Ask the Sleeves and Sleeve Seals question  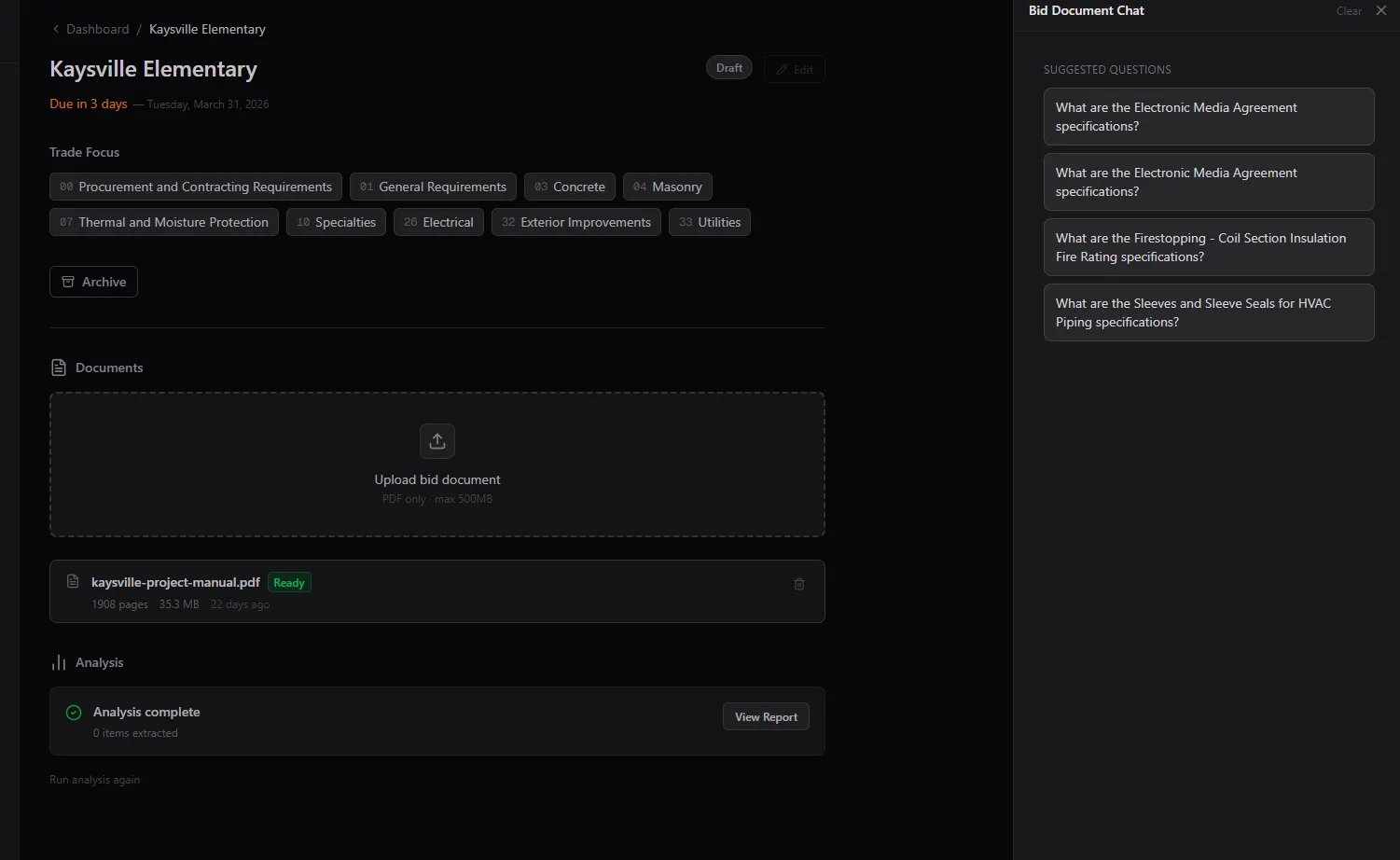[1208, 312]
